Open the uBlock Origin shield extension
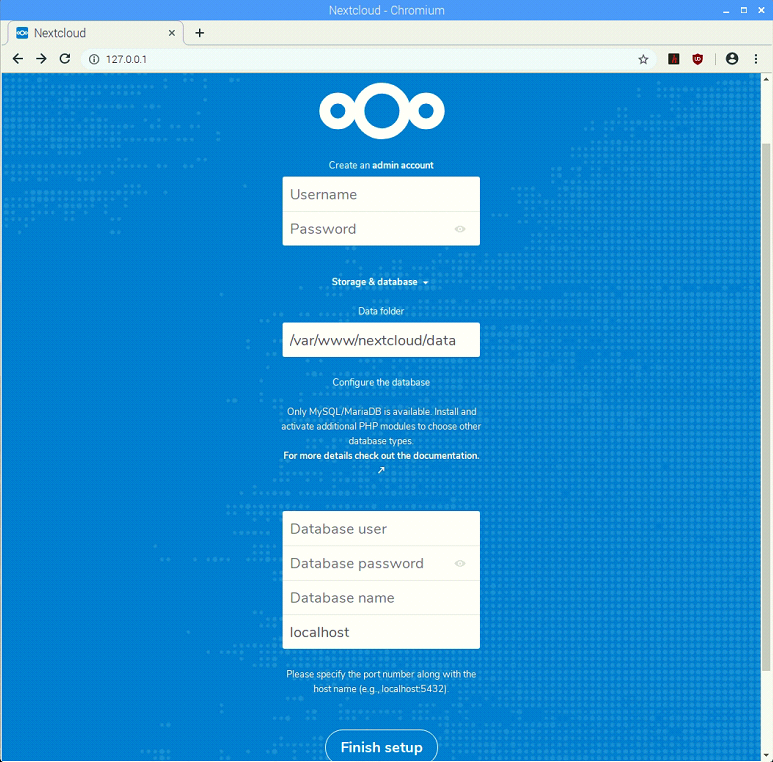Screen dimensions: 773x762 click(x=697, y=59)
